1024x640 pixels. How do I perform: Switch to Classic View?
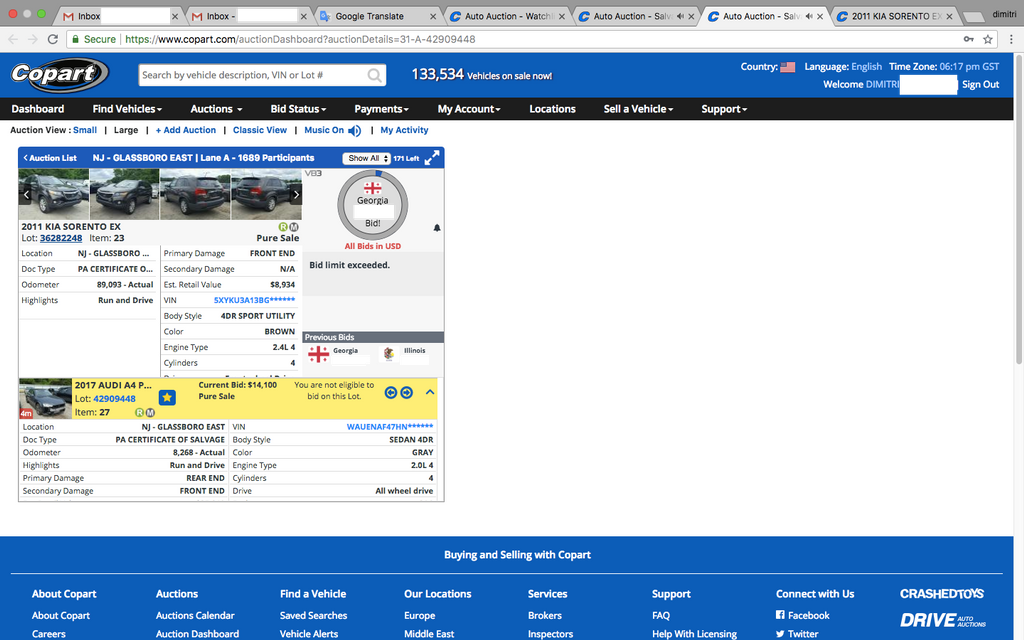260,130
